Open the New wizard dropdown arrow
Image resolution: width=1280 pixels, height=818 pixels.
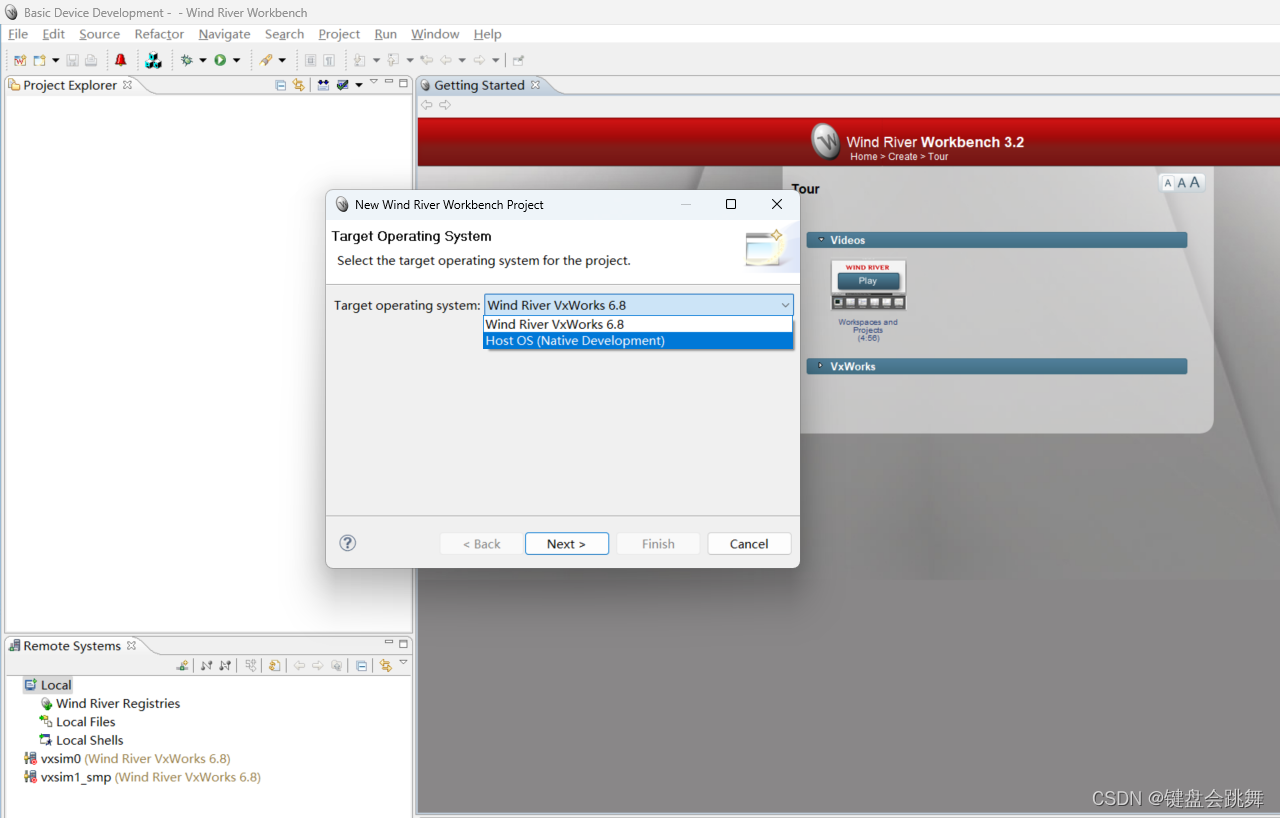(x=55, y=60)
